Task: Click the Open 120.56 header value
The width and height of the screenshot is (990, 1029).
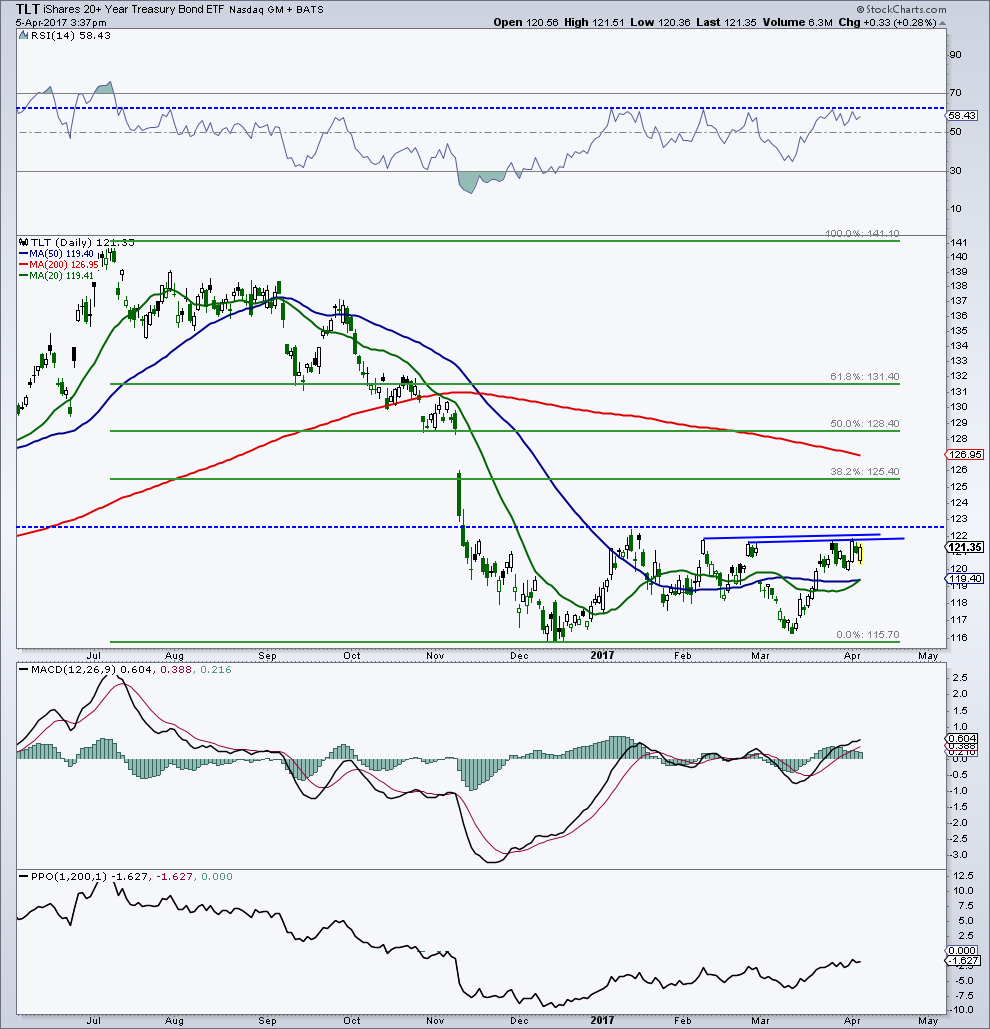Action: click(526, 22)
